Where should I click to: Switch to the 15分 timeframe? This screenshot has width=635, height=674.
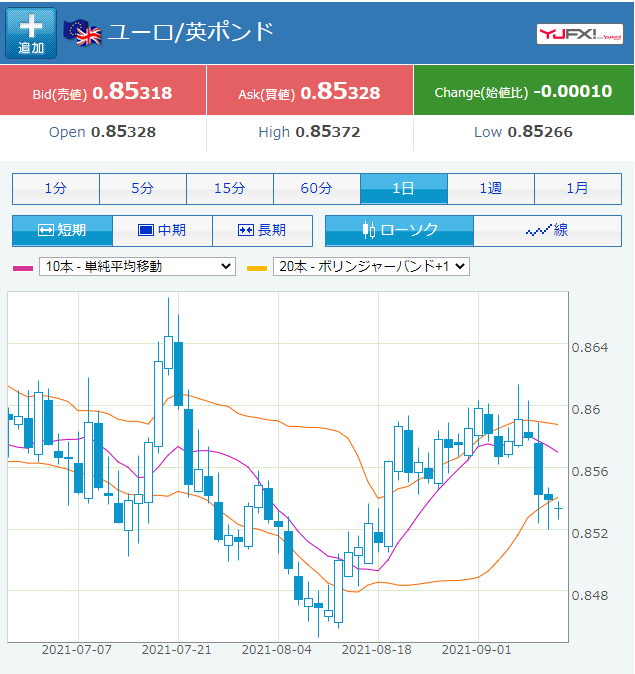(230, 189)
